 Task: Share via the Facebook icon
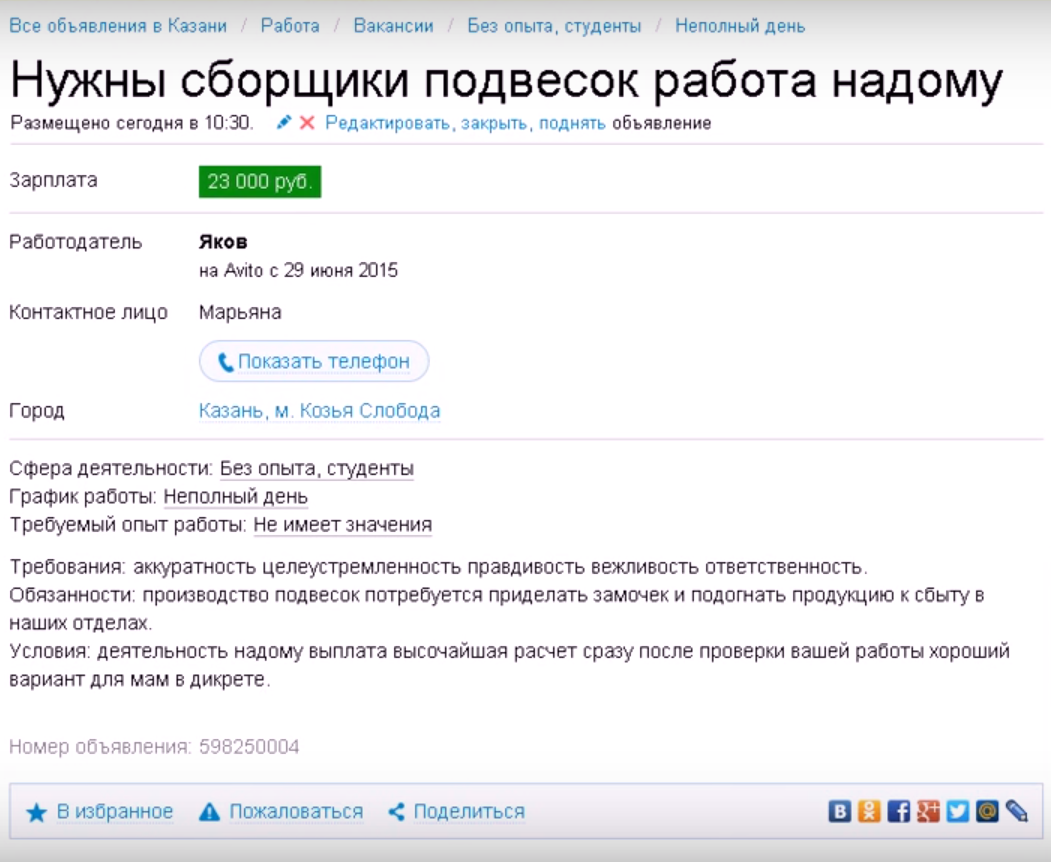click(x=899, y=812)
